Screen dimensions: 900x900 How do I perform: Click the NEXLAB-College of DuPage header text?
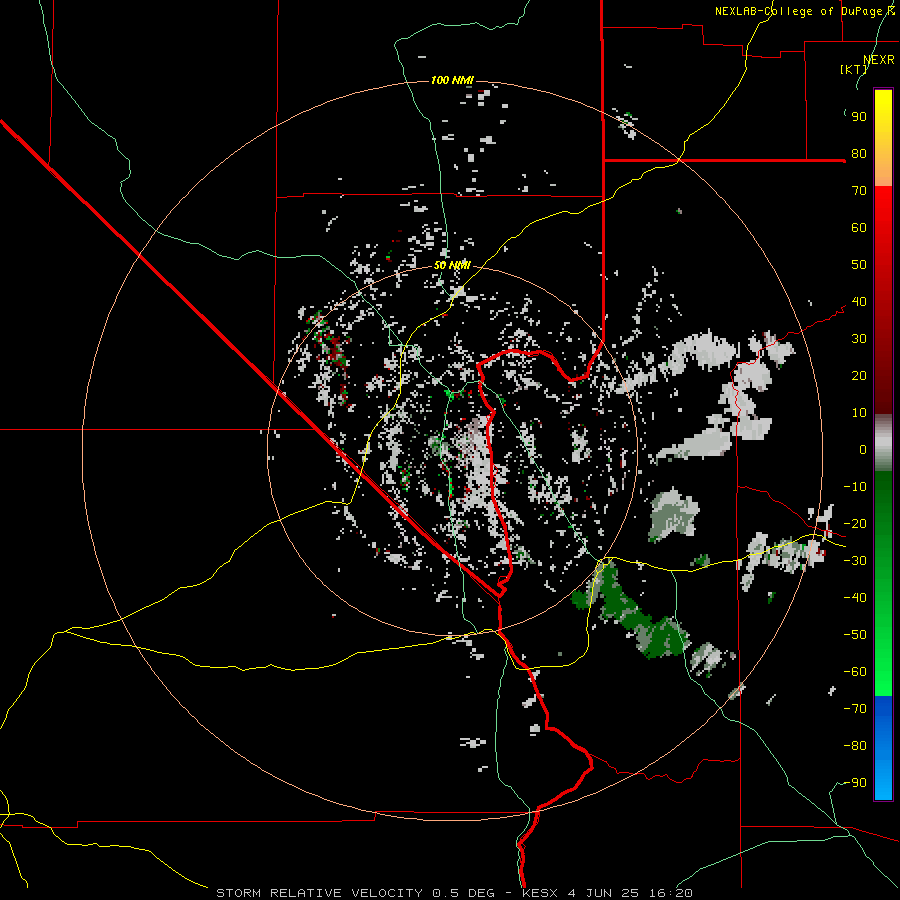coord(805,11)
